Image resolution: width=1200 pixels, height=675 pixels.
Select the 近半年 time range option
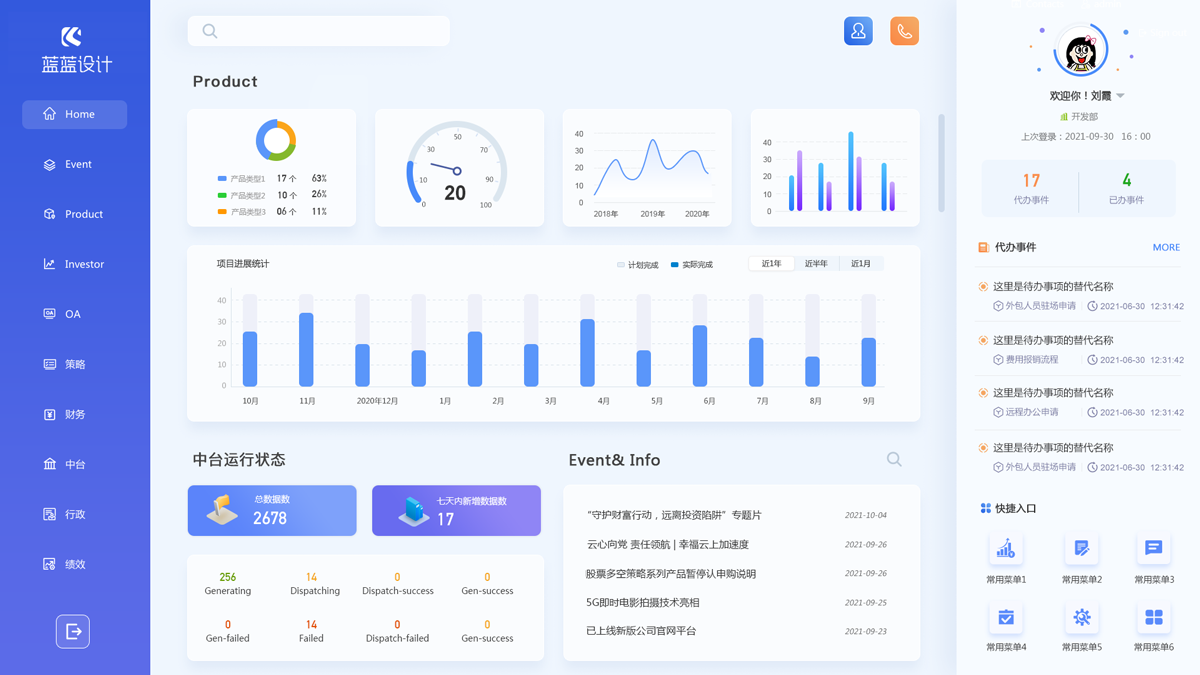(816, 264)
